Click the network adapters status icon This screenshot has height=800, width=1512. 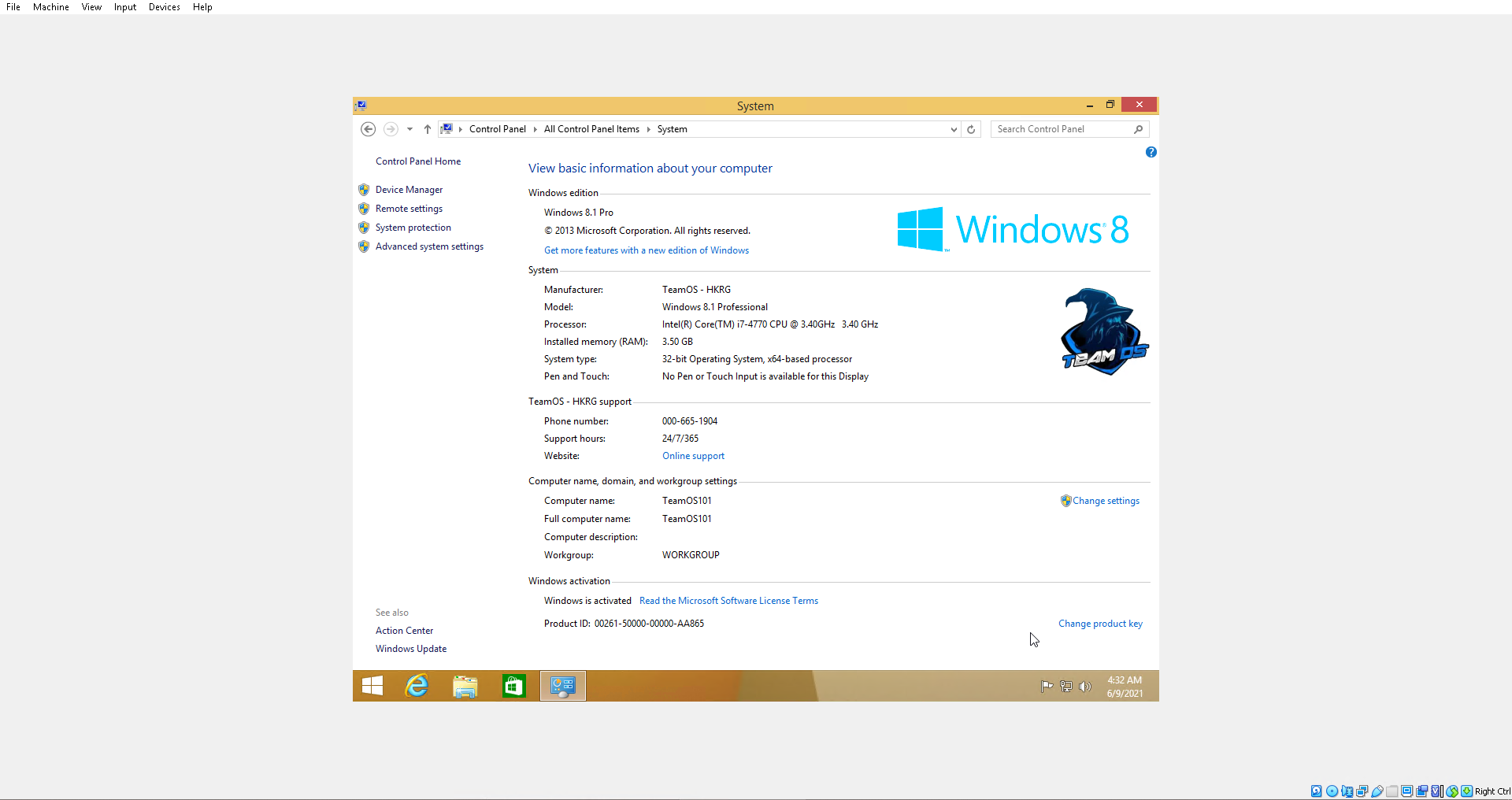point(1362,791)
